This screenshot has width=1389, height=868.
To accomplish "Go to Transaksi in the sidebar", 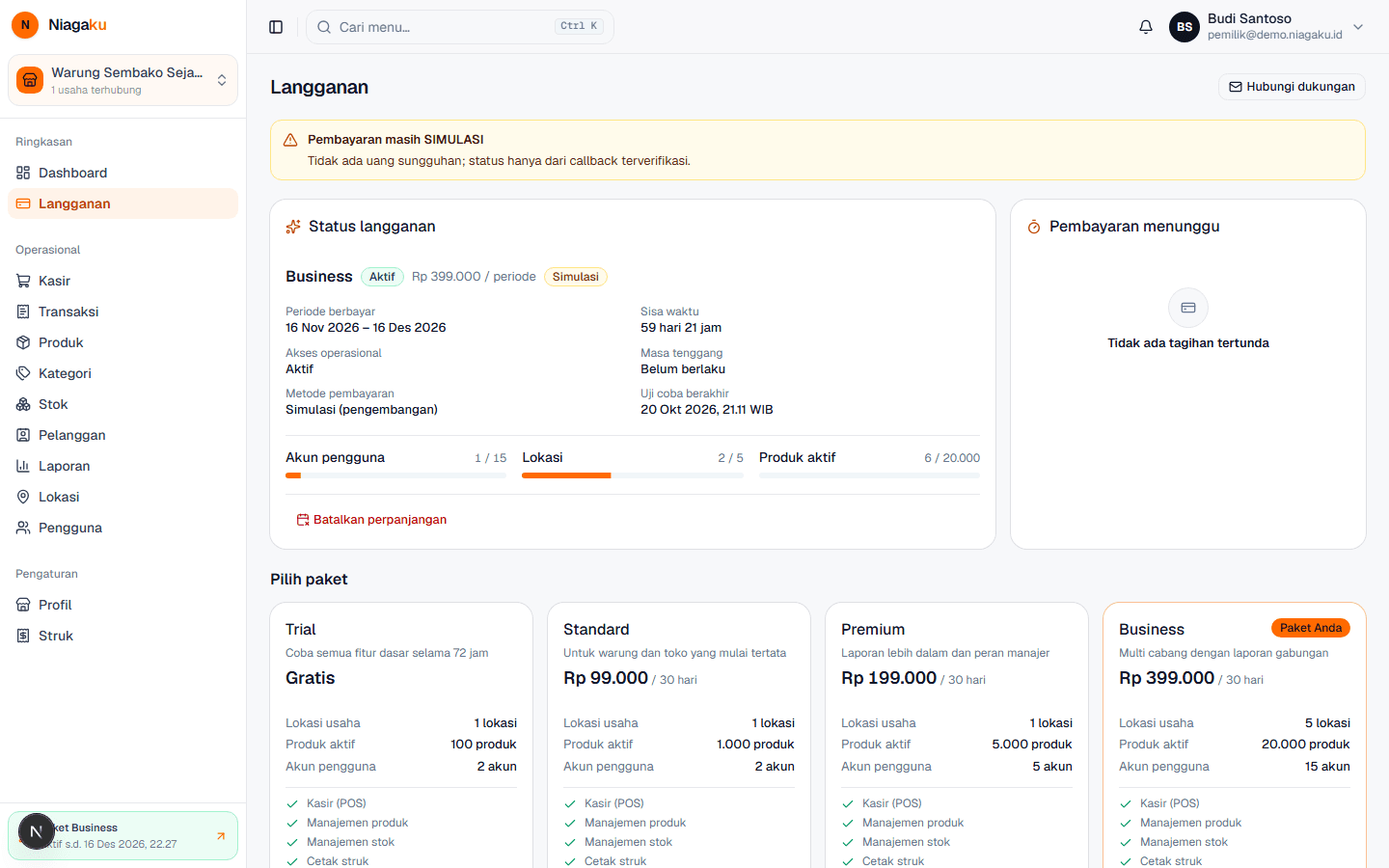I will [123, 312].
